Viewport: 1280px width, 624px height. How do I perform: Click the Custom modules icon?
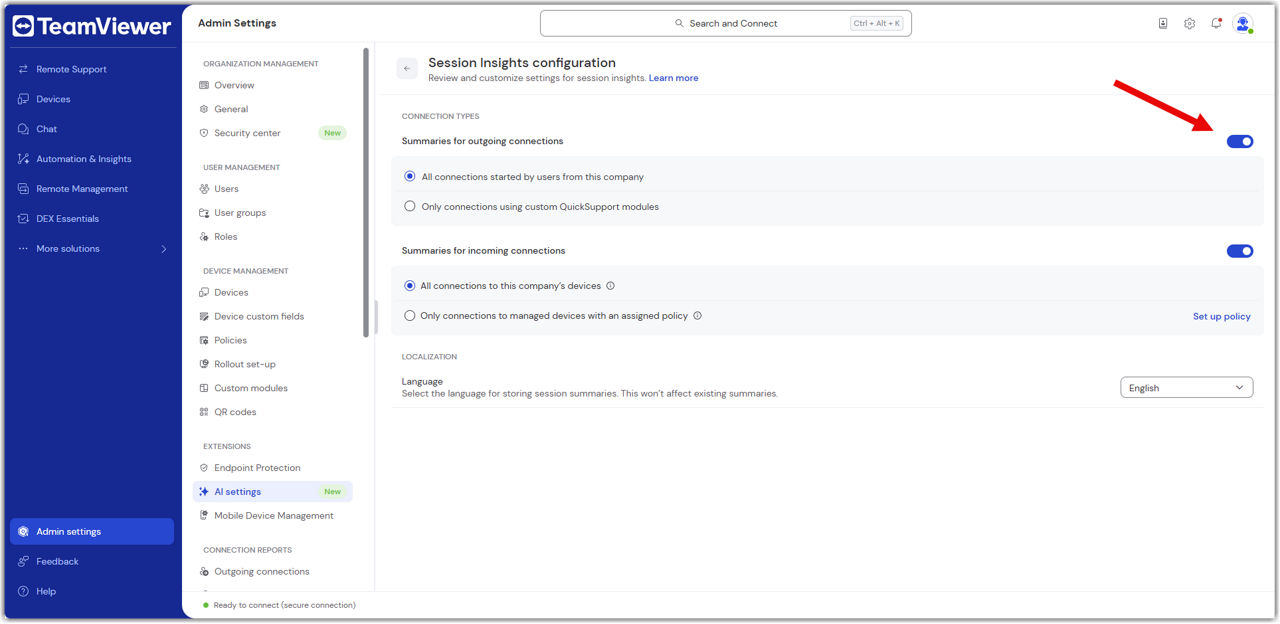tap(204, 389)
